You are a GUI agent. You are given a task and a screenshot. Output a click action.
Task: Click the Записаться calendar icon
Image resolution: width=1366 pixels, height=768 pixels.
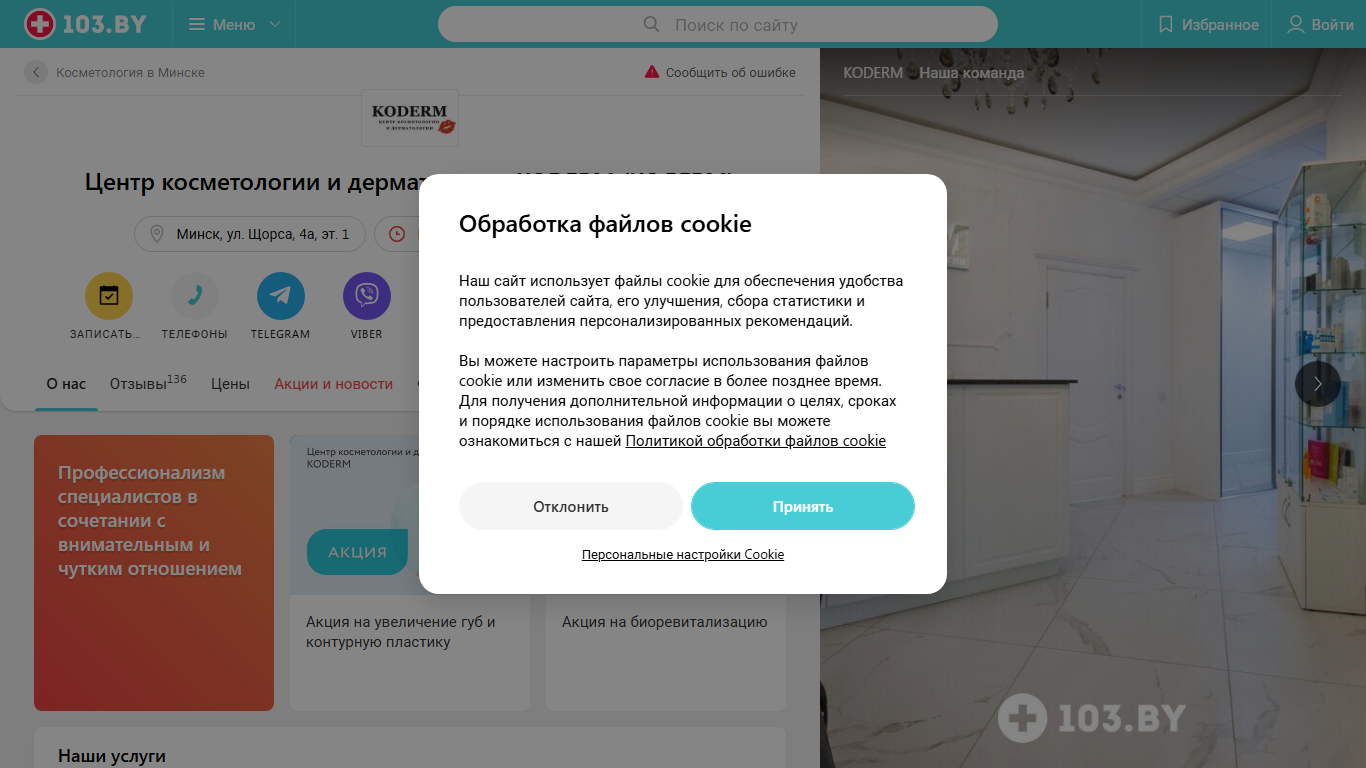[x=109, y=296]
